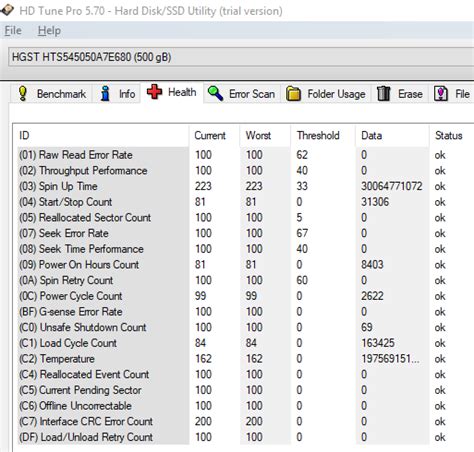Click the Load Cycle Count data value 163425
The height and width of the screenshot is (452, 474).
378,343
